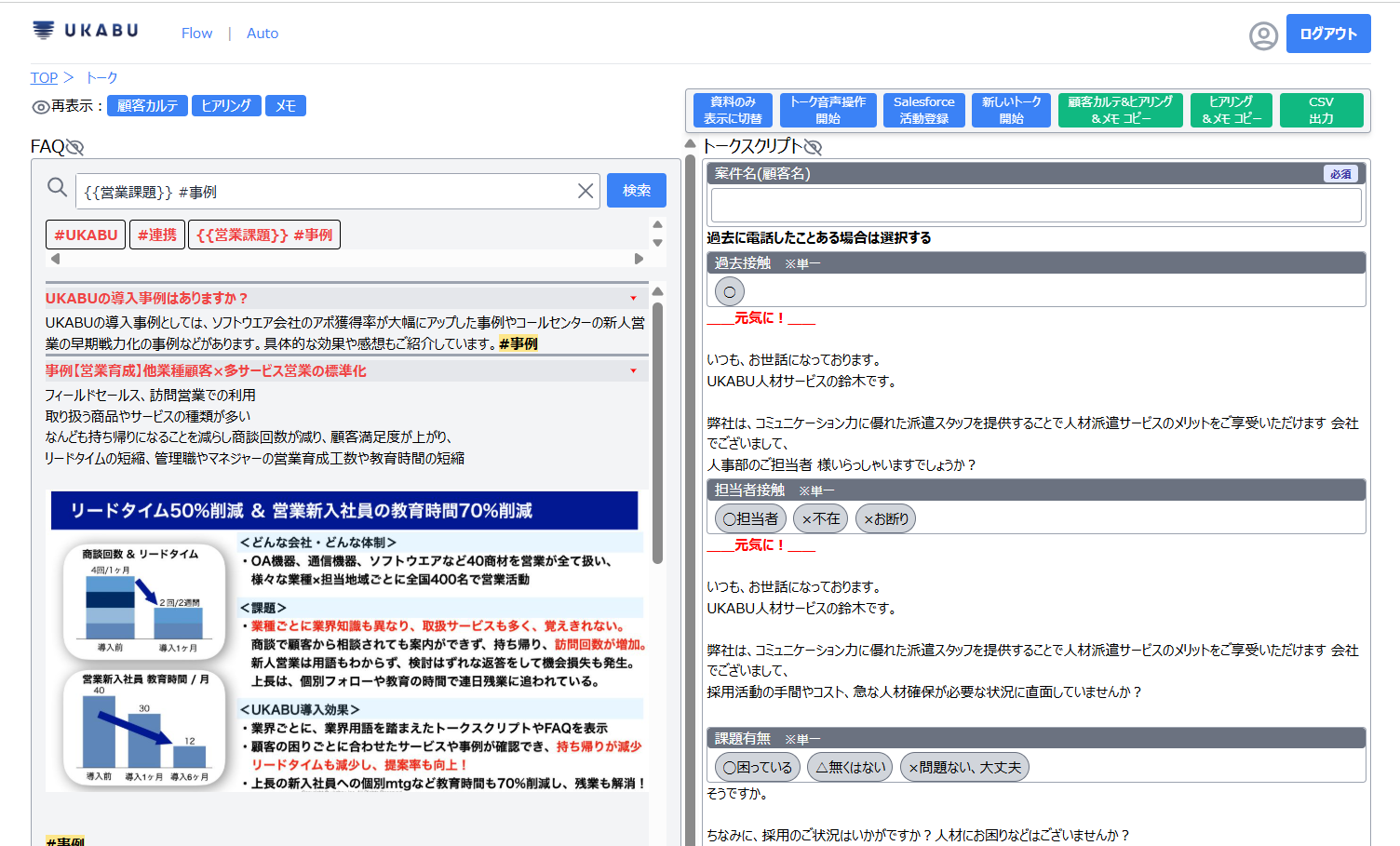Screen dimensions: 1400x846
Task: Click the トーク breadcrumb
Action: 101,78
